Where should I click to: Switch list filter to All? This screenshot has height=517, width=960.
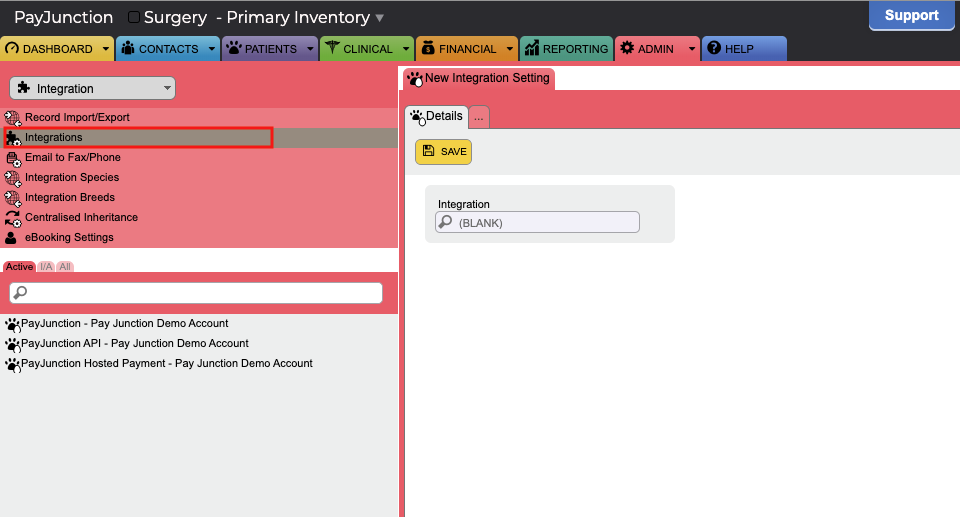coord(65,266)
